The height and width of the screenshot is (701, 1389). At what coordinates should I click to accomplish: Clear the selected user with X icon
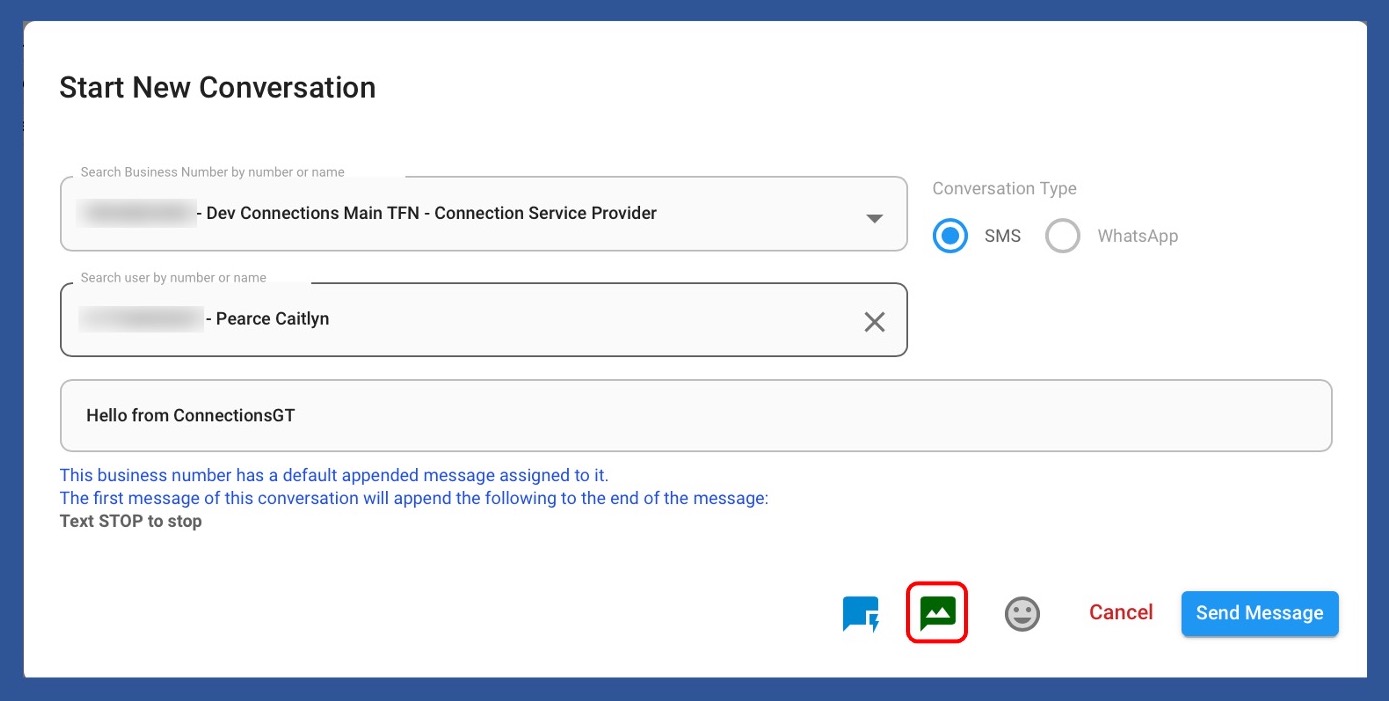point(874,321)
